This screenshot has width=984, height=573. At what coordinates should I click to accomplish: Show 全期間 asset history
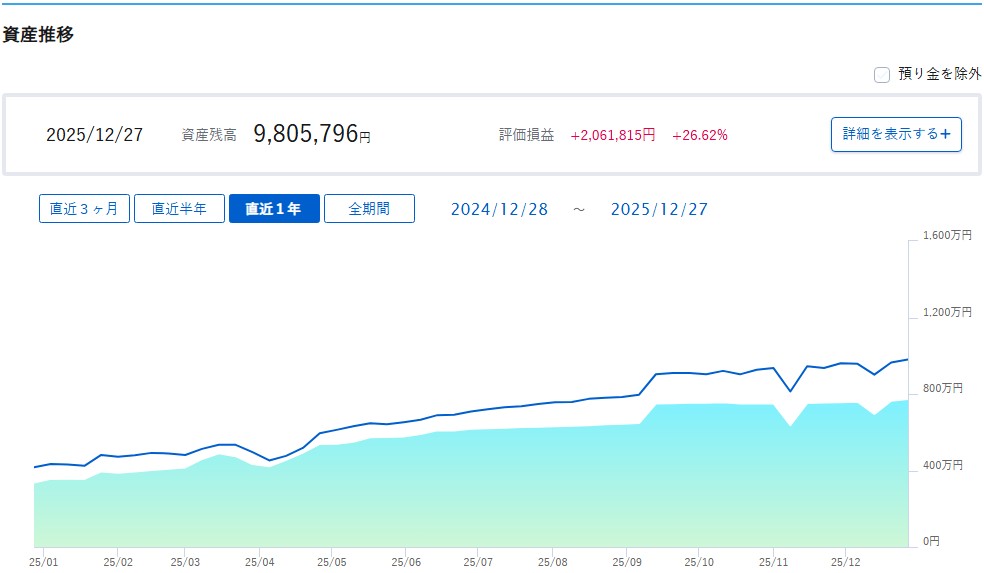coord(369,209)
